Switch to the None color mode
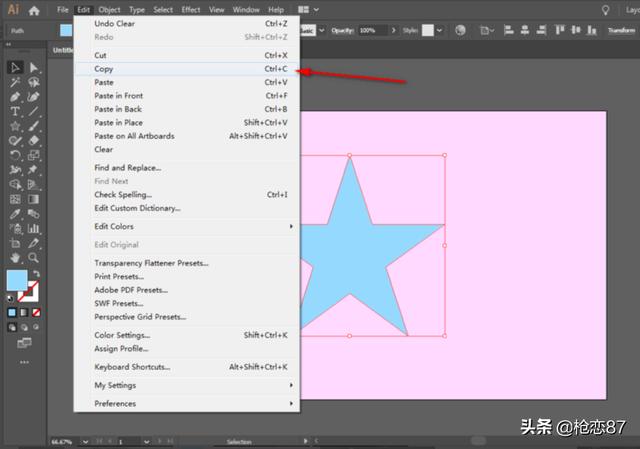 click(36, 312)
